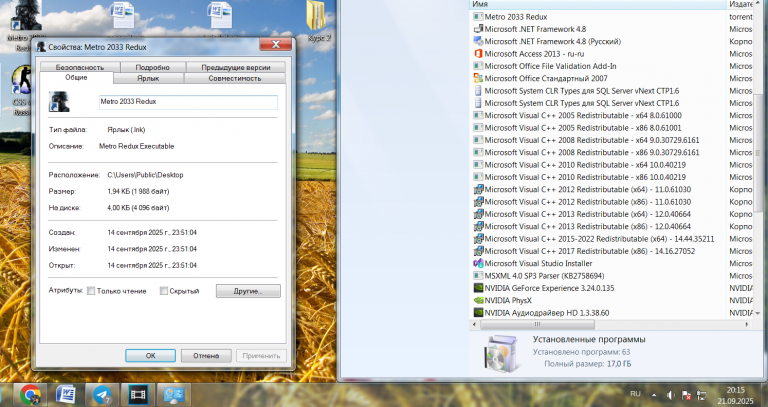The width and height of the screenshot is (768, 407).
Task: Switch to the Безопасность tab
Action: 80,67
